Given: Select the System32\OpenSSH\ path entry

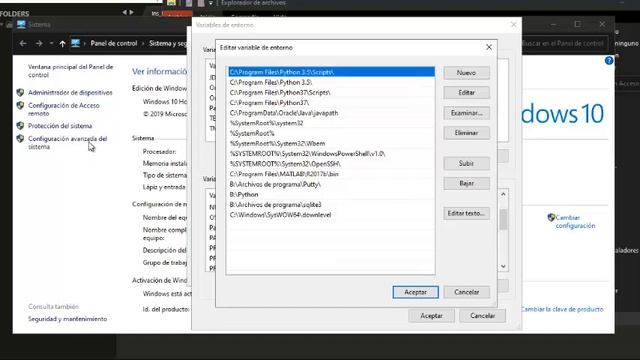Looking at the screenshot, I should (331, 164).
